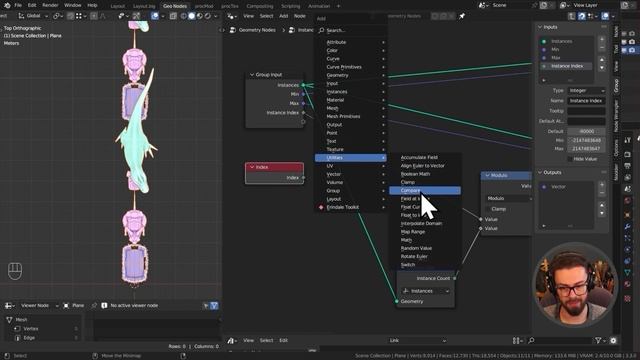
Task: Enable the Hide Value checkbox
Action: [570, 159]
